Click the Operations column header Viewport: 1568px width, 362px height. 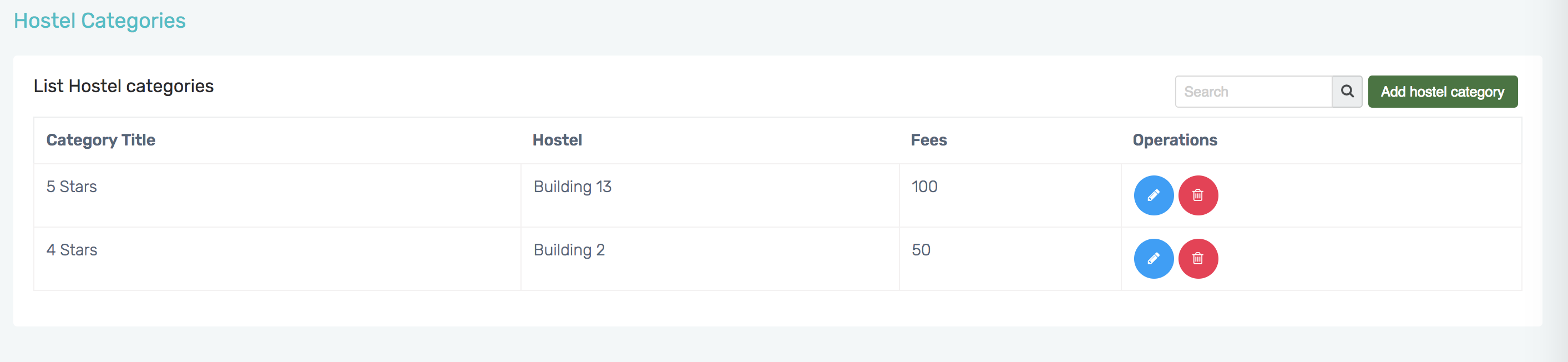point(1174,140)
